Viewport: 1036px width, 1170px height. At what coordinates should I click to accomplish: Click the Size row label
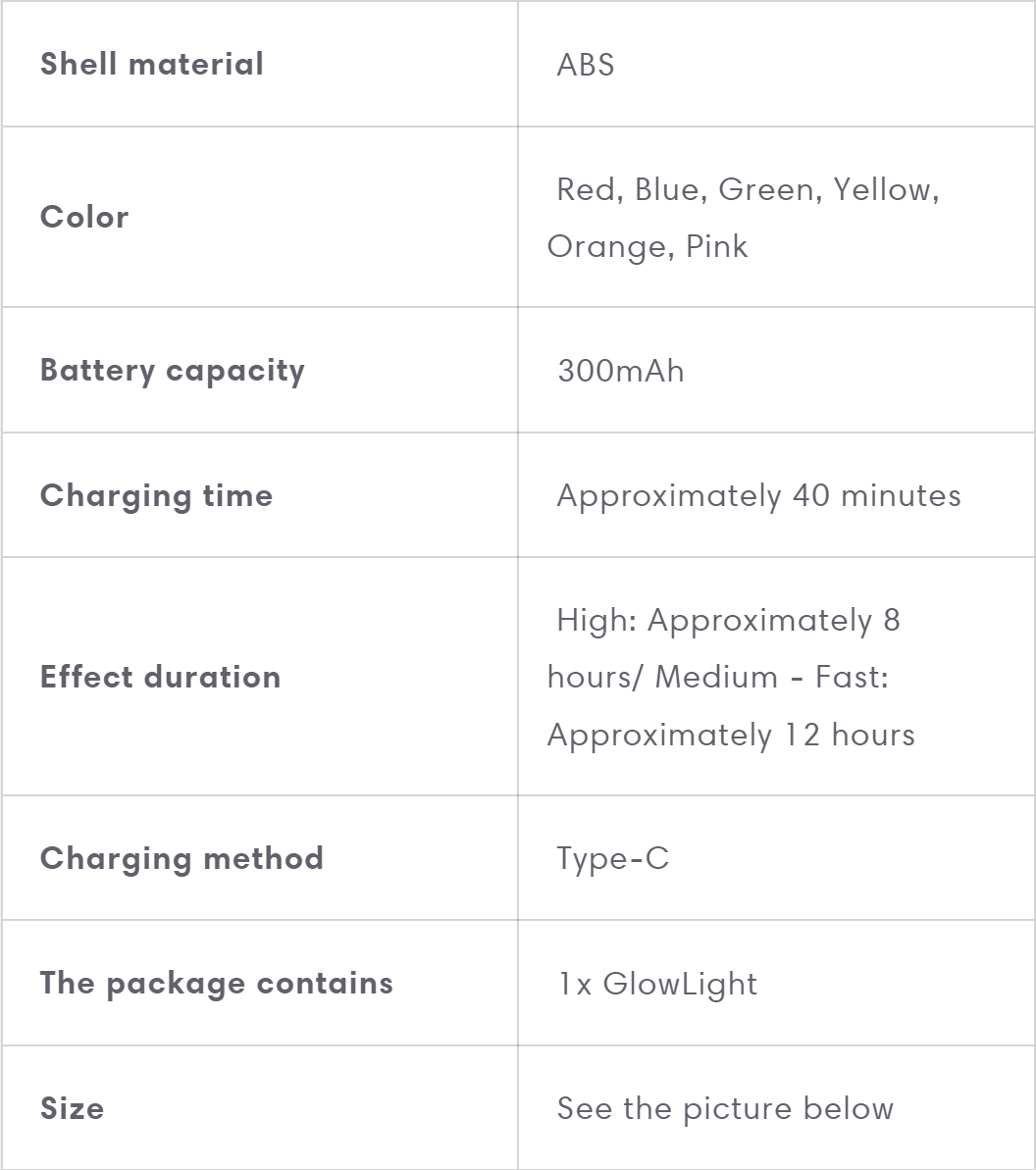click(73, 1108)
